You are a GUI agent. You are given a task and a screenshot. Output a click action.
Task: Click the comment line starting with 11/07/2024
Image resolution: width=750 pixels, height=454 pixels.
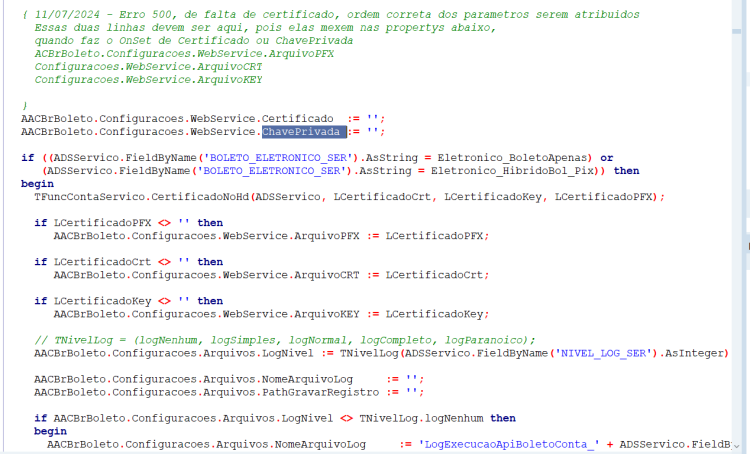pos(331,15)
